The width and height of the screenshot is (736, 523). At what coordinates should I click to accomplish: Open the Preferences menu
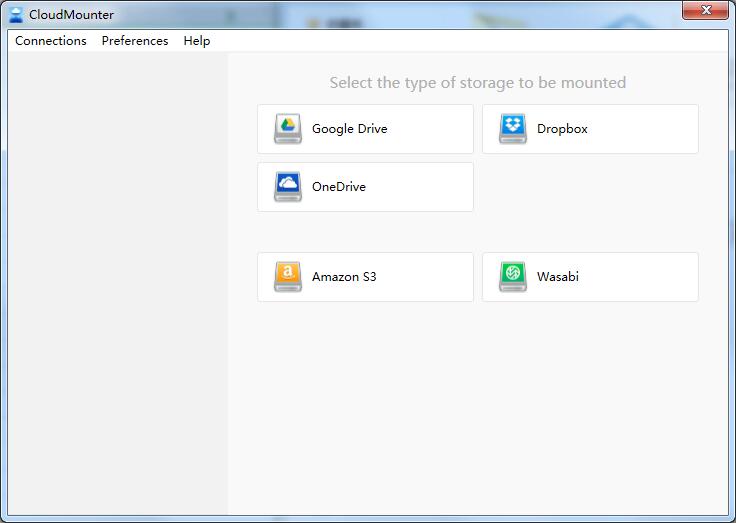pyautogui.click(x=135, y=41)
